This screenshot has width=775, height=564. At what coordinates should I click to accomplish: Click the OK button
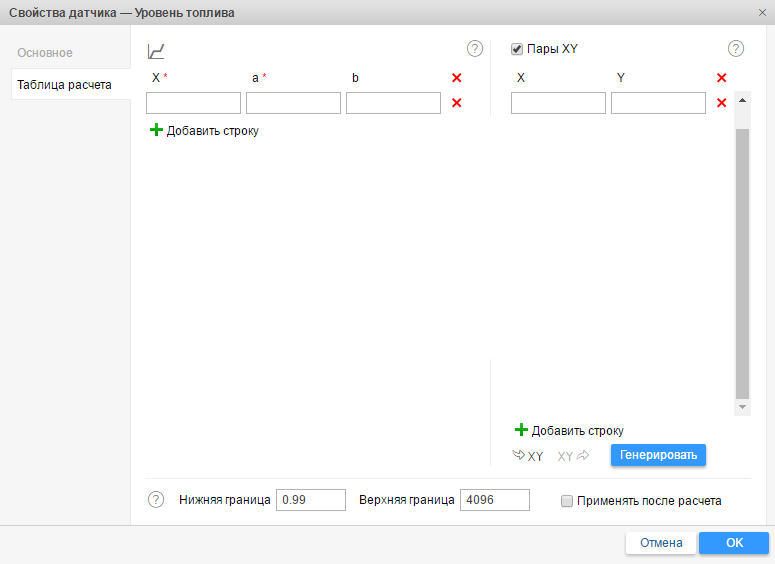[x=734, y=543]
